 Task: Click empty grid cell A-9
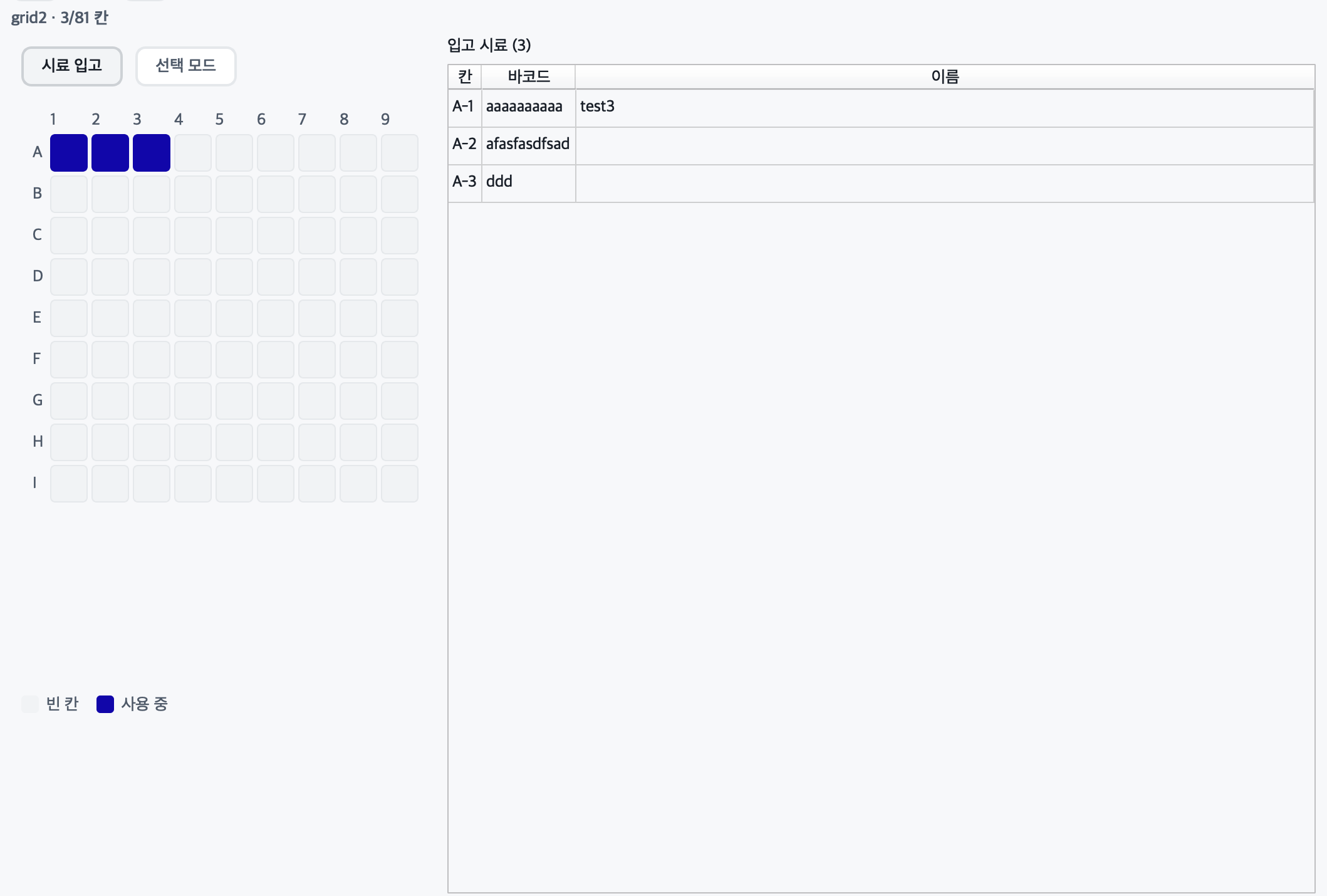coord(400,153)
